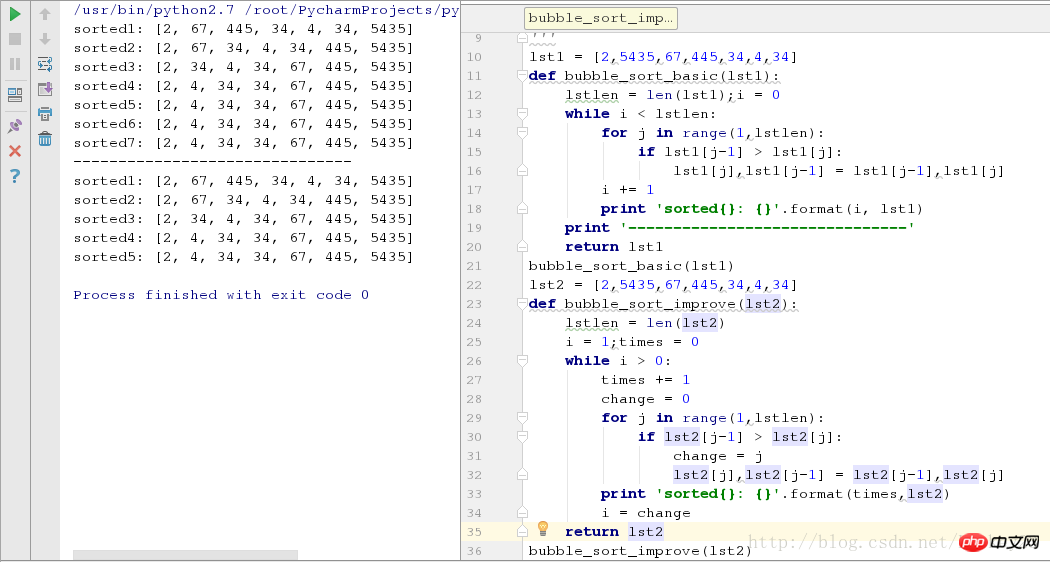Image resolution: width=1050 pixels, height=562 pixels.
Task: Close the run panel with the red X
Action: click(15, 151)
